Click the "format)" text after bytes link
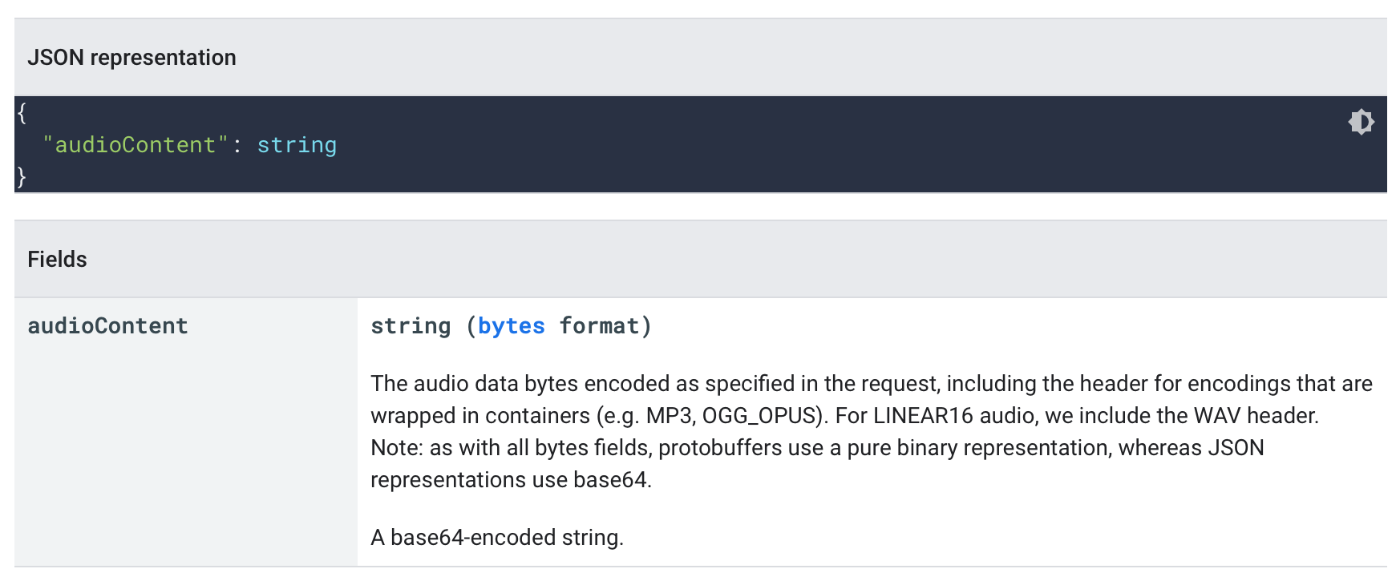 [605, 326]
